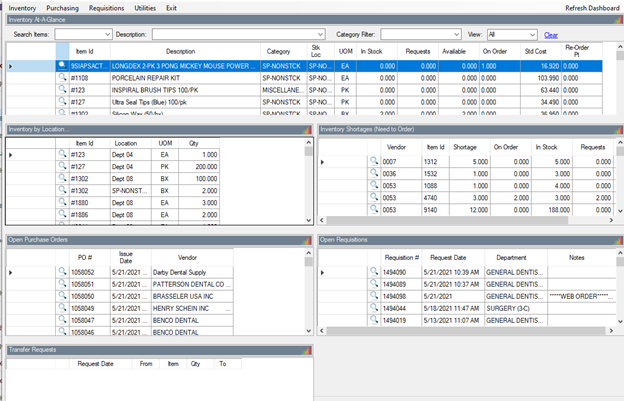
Task: Click chart icon in Inventory Shortages header
Action: (618, 129)
